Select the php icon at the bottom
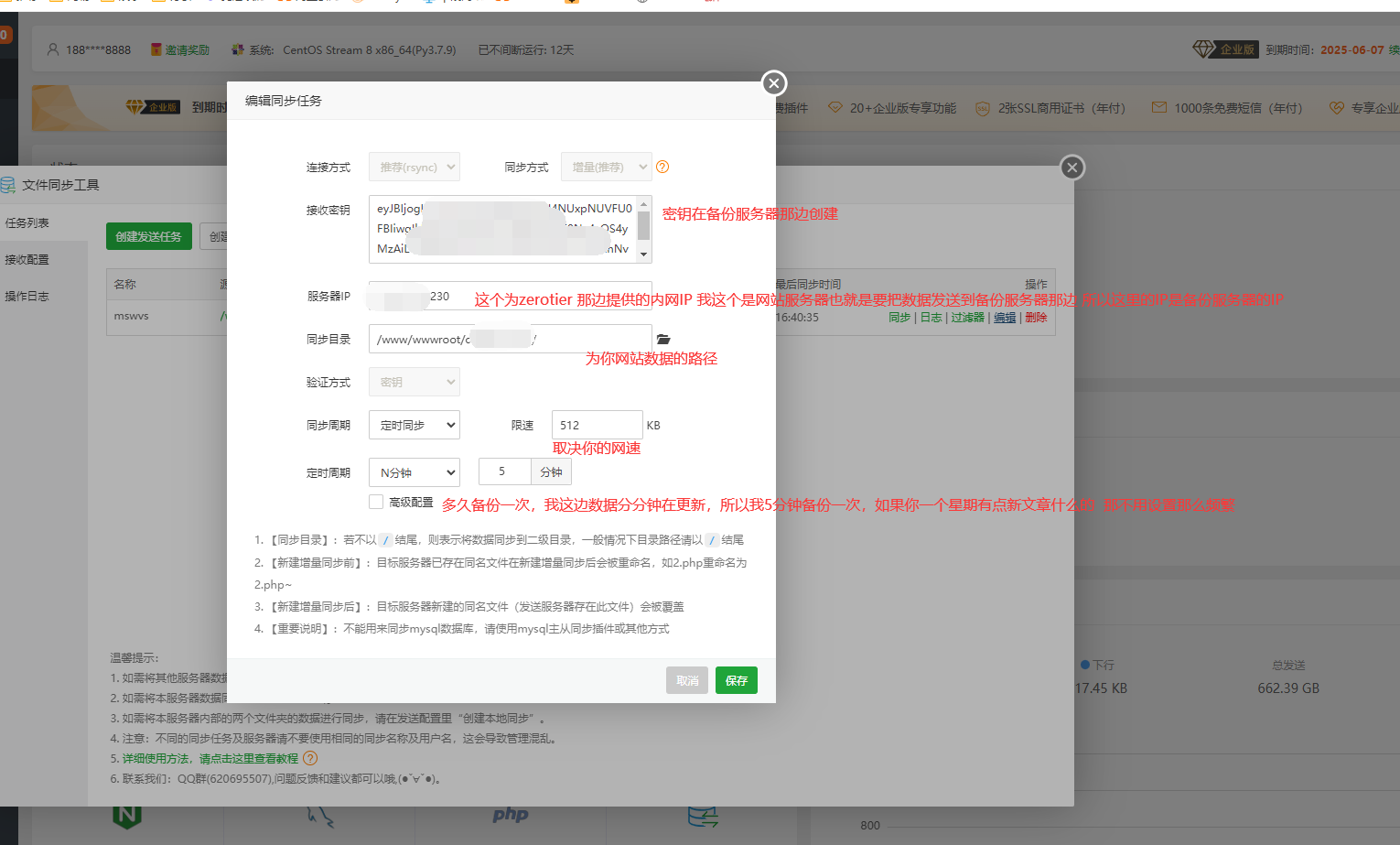 (510, 815)
